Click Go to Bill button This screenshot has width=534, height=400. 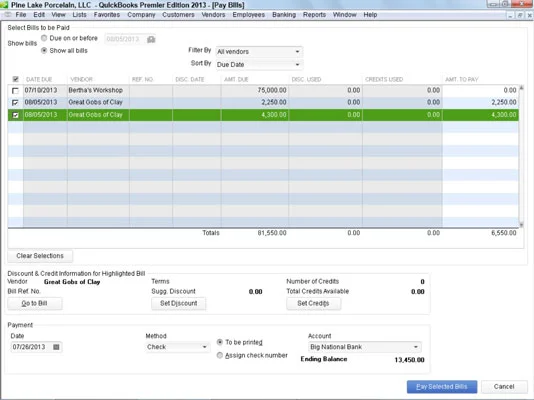pyautogui.click(x=35, y=303)
